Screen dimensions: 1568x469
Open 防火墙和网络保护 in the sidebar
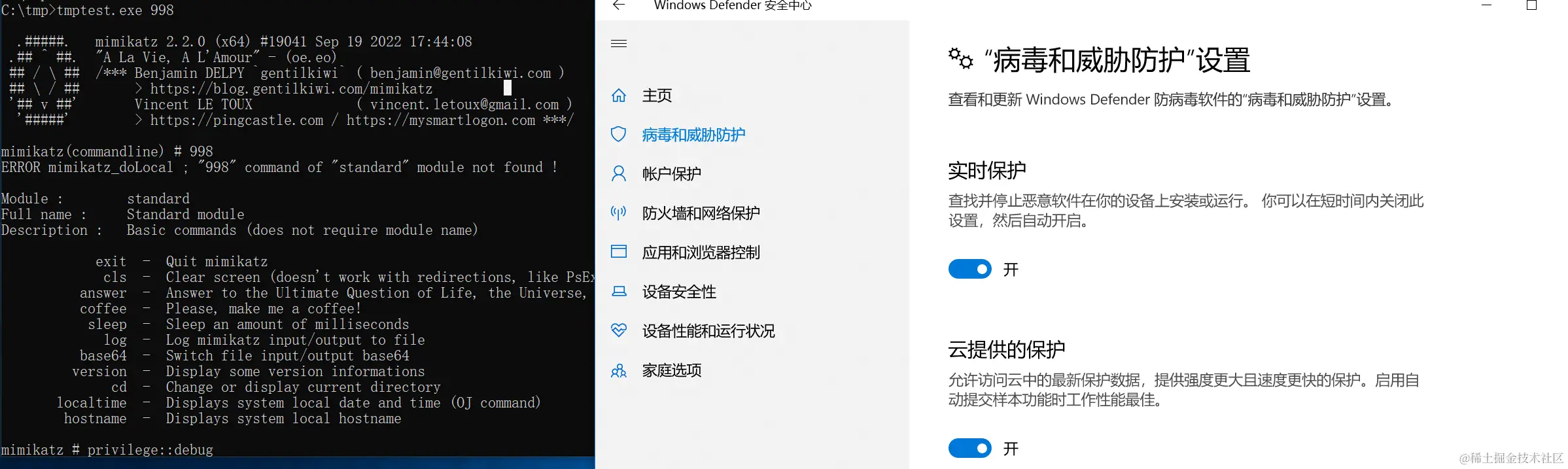(x=701, y=213)
